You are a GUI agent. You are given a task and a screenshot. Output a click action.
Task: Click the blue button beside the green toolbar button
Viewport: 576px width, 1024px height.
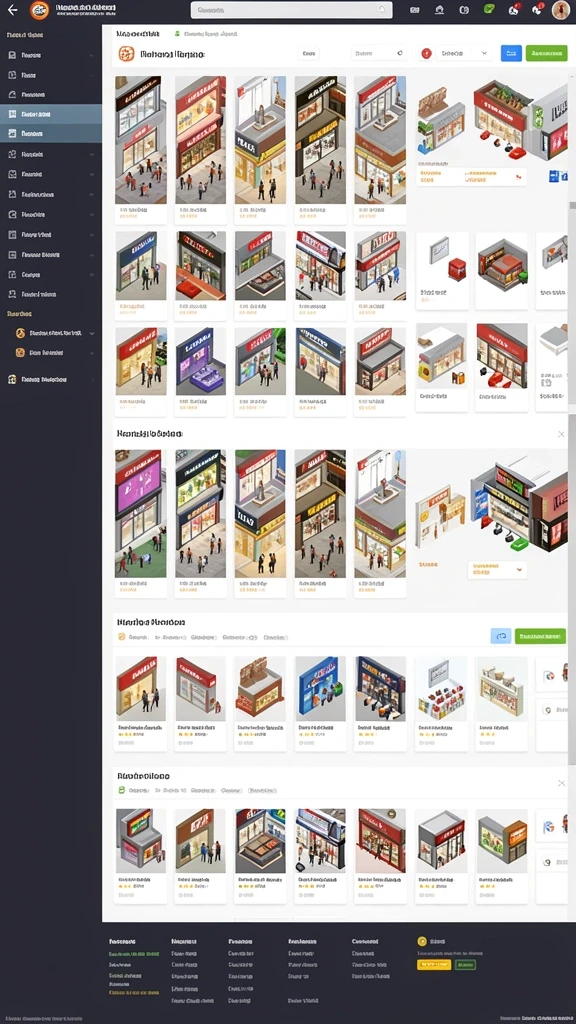511,54
